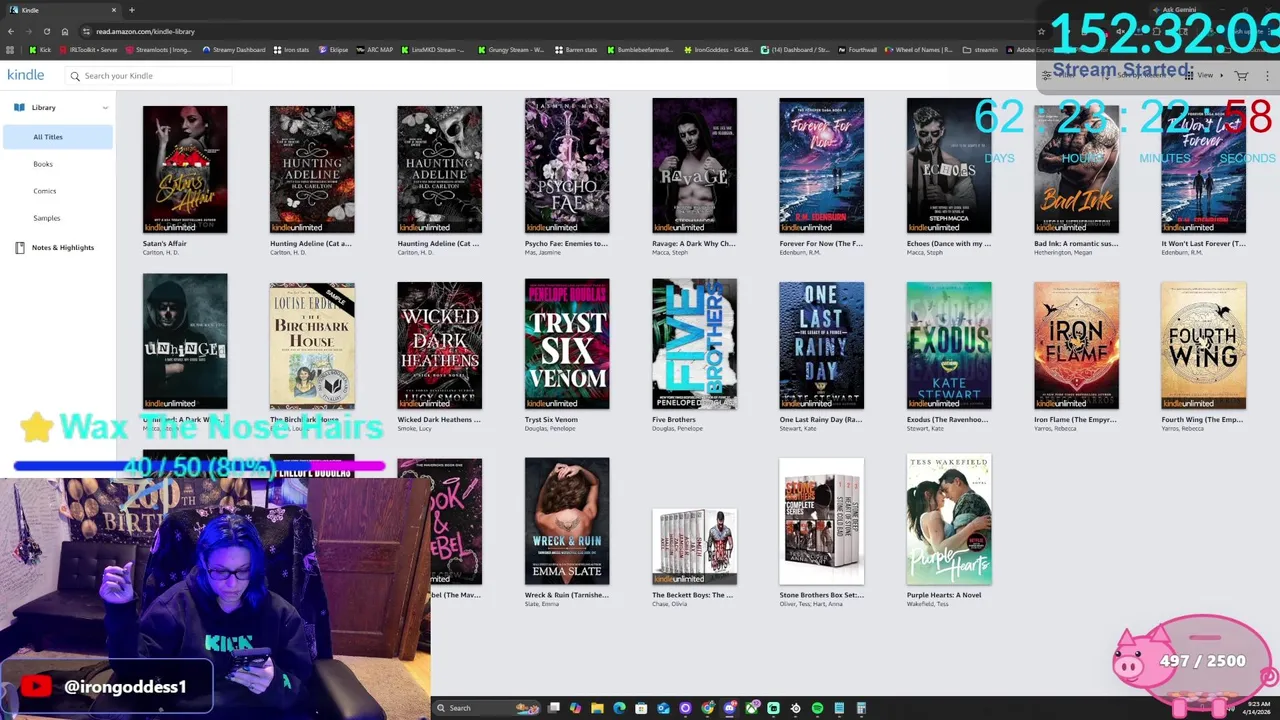The image size is (1280, 720).
Task: Open Notes & Highlights
Action: click(63, 247)
